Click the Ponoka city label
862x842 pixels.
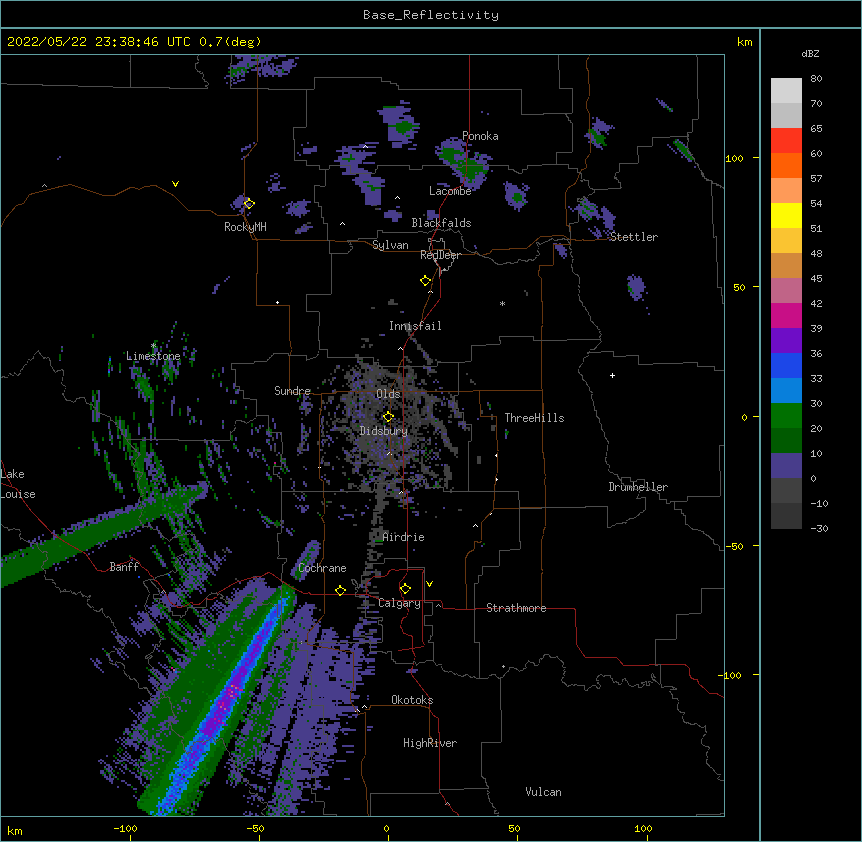pyautogui.click(x=480, y=136)
